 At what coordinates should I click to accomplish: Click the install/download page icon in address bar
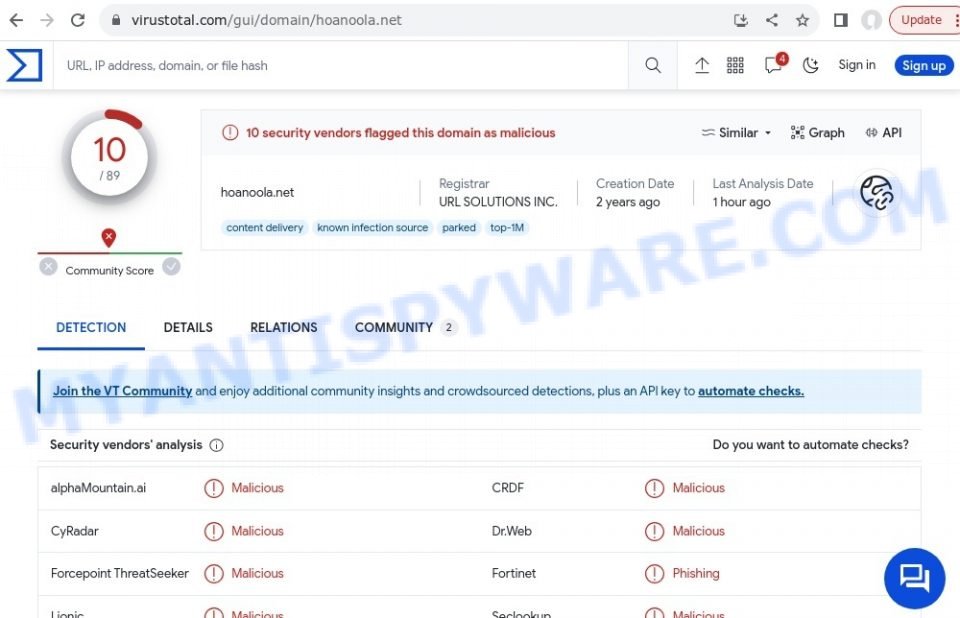(x=741, y=20)
